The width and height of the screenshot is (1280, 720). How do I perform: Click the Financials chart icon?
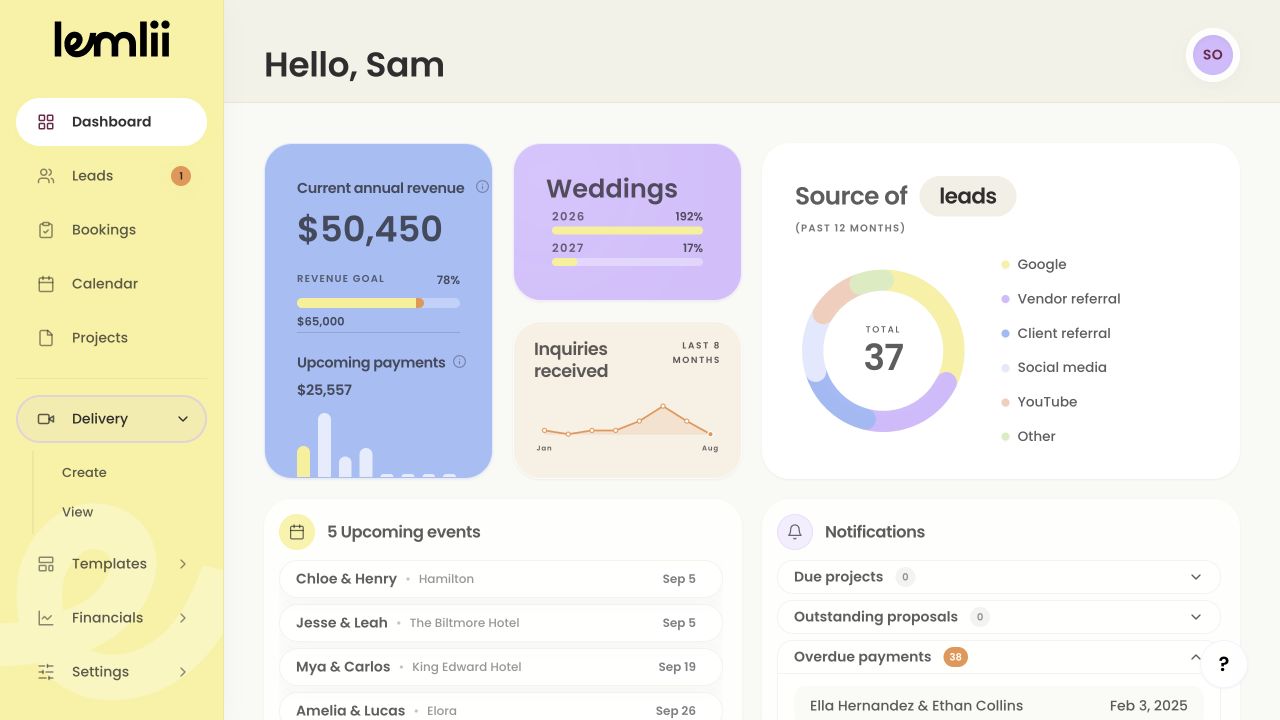[x=46, y=618]
